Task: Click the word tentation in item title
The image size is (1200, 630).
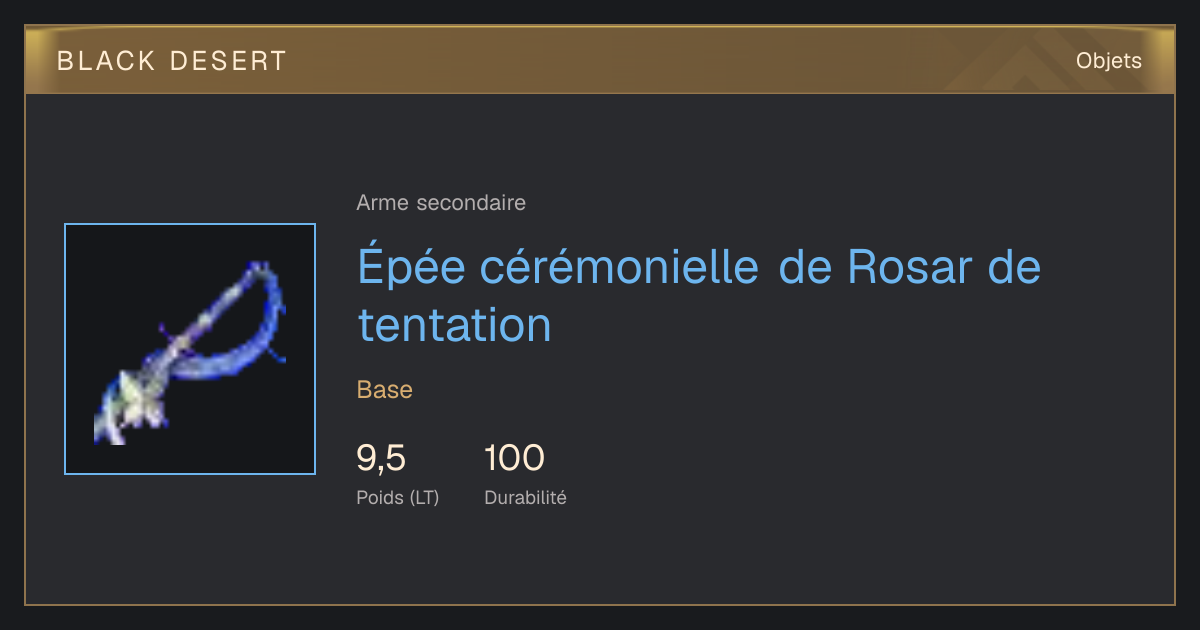Action: tap(454, 325)
